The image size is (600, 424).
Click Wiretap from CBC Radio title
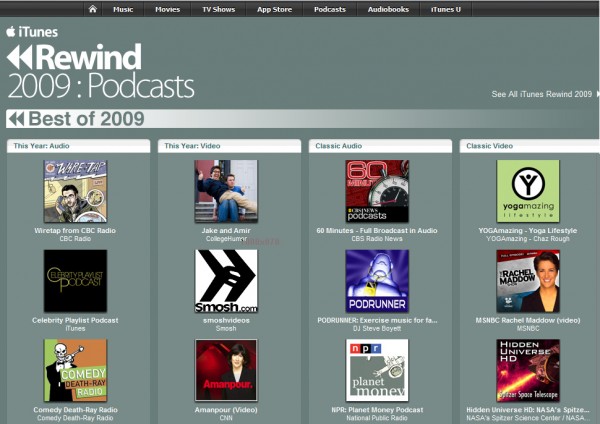coord(75,231)
